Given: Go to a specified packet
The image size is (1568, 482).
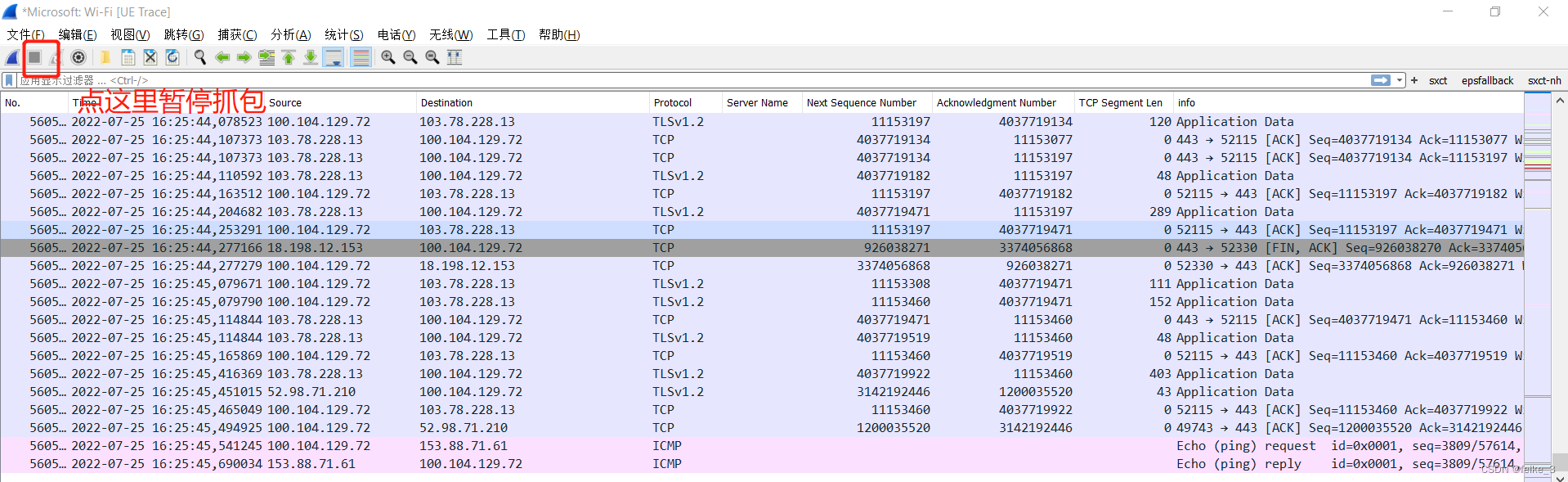Looking at the screenshot, I should [267, 57].
